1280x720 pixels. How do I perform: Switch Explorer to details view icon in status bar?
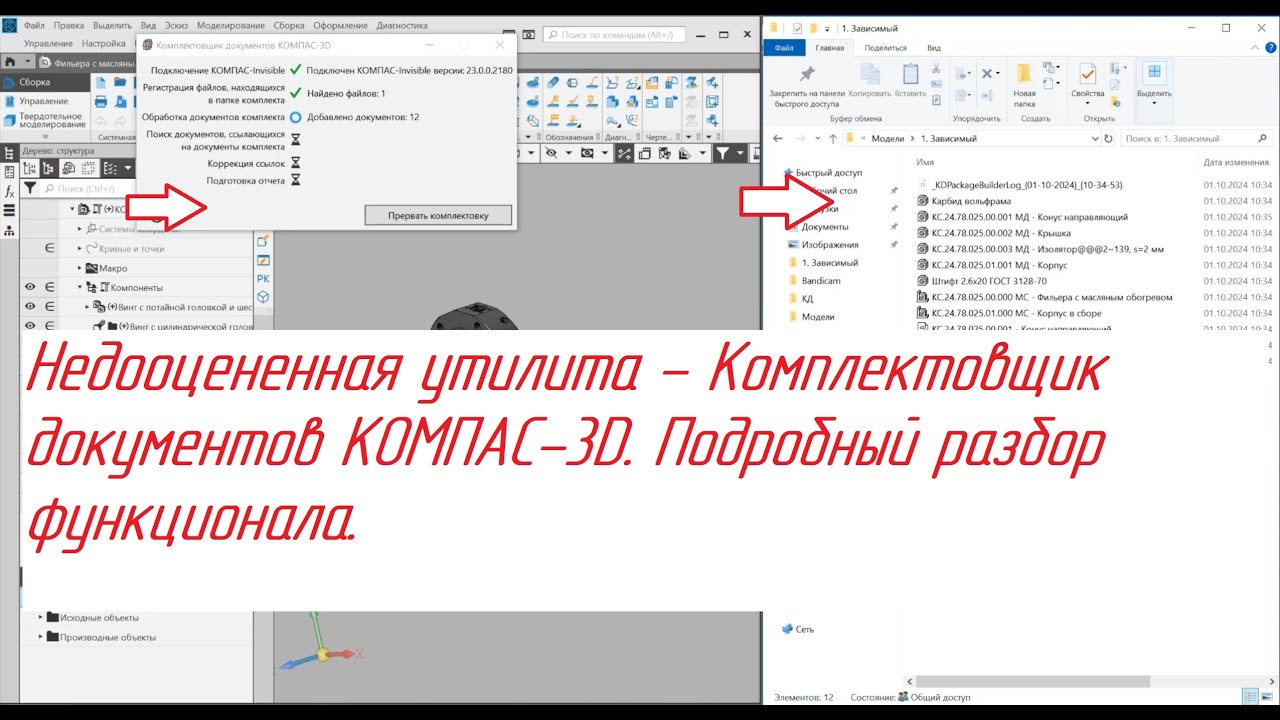[1250, 696]
